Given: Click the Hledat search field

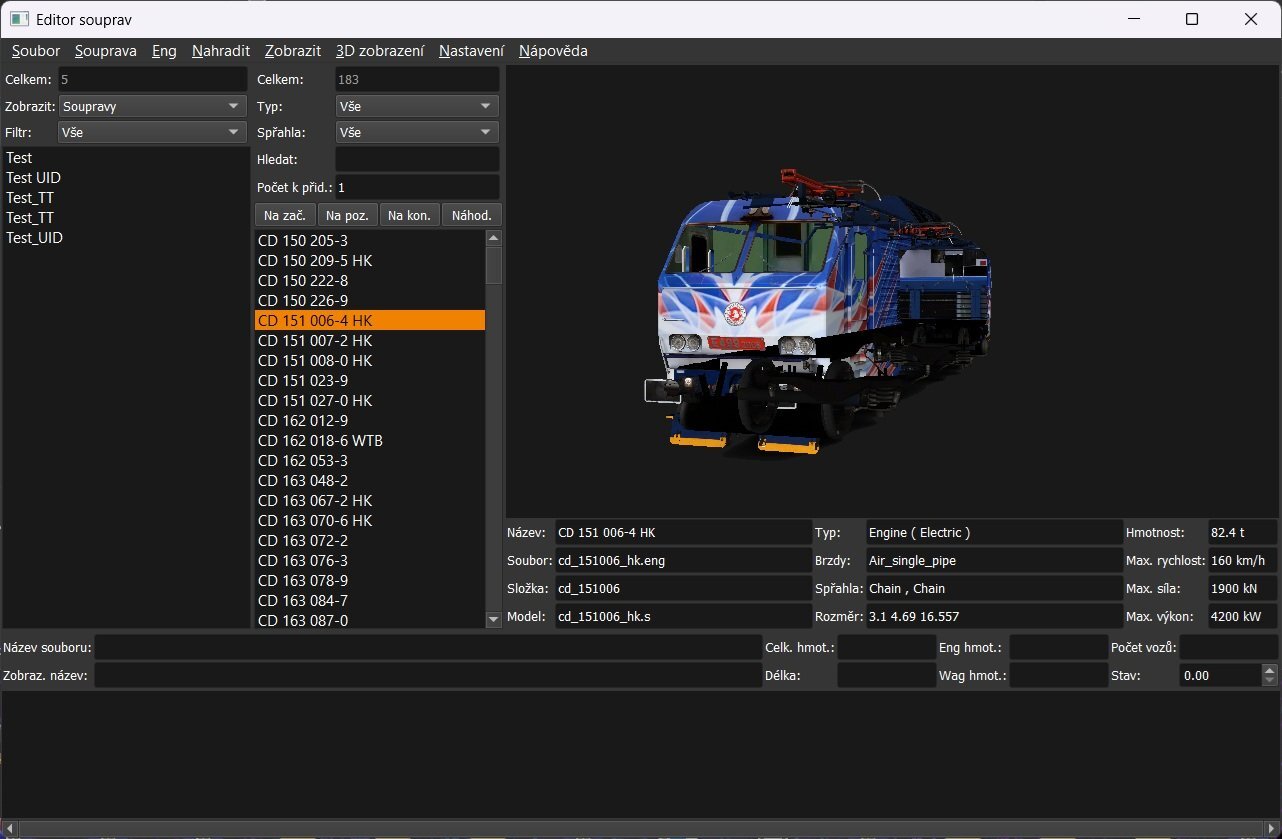Looking at the screenshot, I should tap(416, 159).
